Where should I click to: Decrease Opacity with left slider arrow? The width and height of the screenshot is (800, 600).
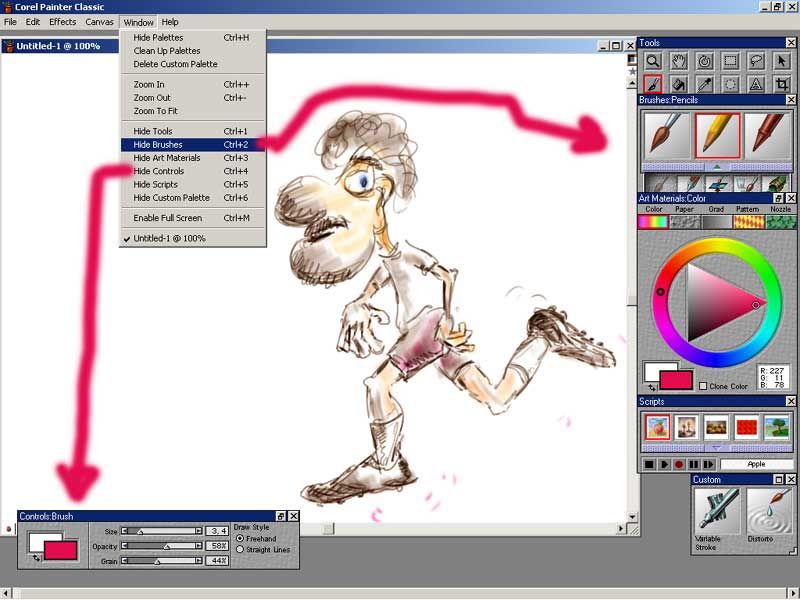click(124, 546)
